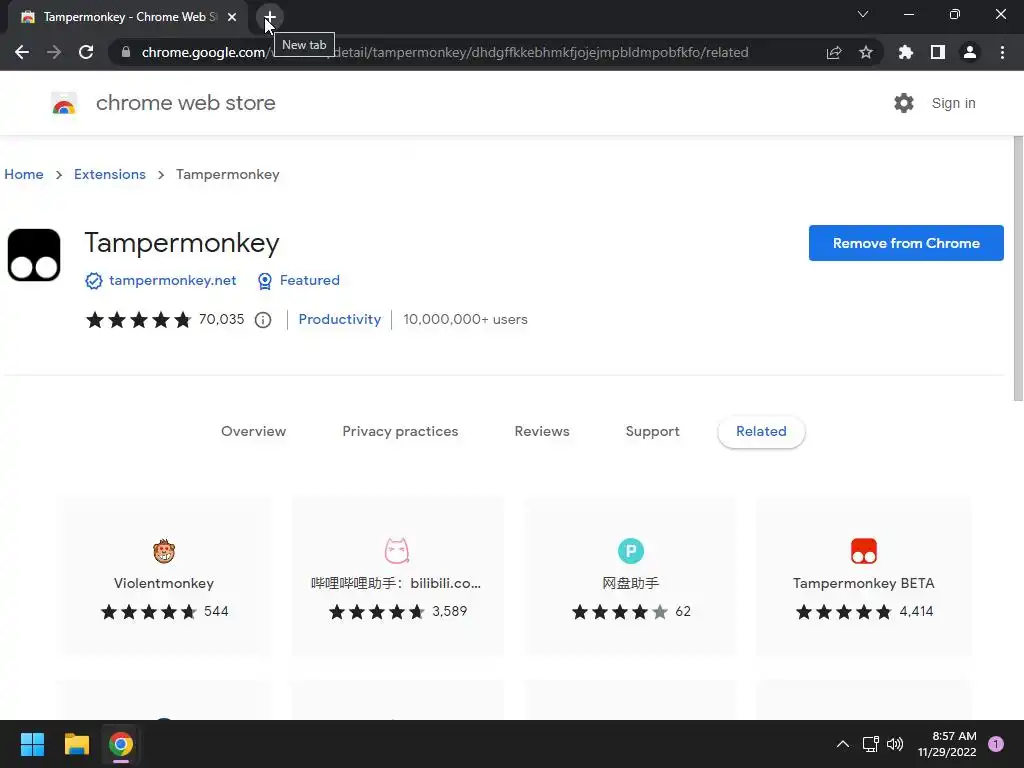The height and width of the screenshot is (768, 1024).
Task: Open the Extensions puzzle-piece menu
Action: (905, 52)
